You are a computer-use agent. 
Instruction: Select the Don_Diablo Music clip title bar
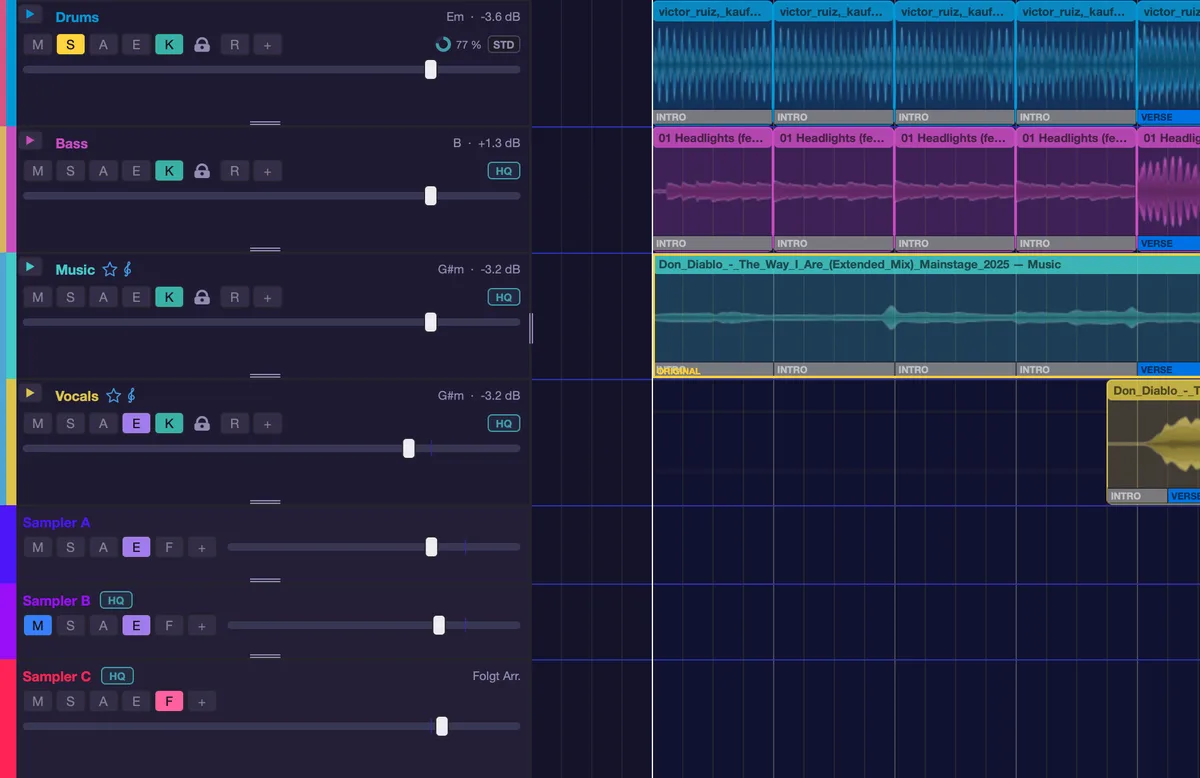click(x=926, y=264)
